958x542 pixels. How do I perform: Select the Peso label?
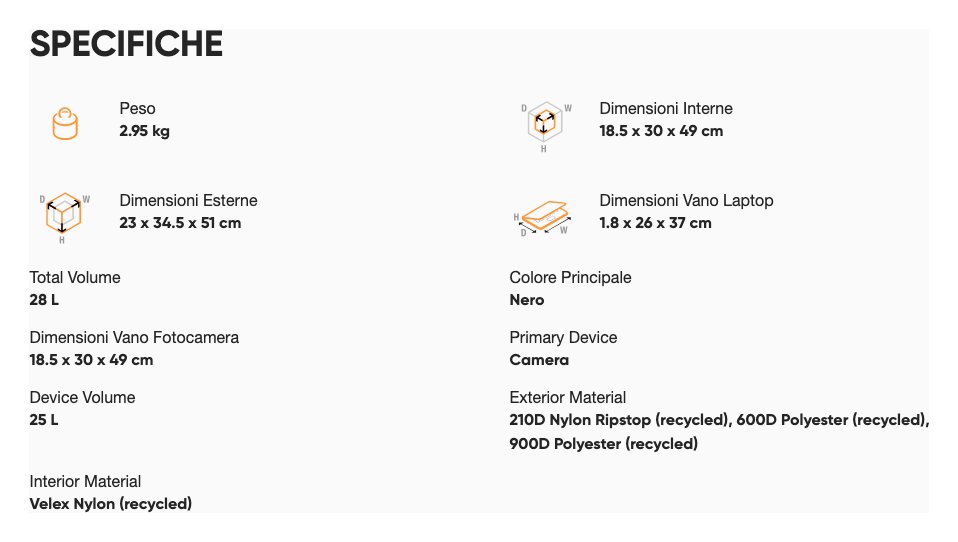pos(137,108)
